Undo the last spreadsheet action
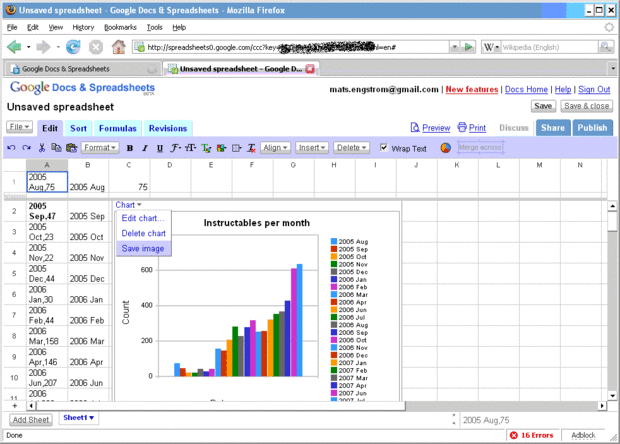The width and height of the screenshot is (620, 444). (x=11, y=148)
